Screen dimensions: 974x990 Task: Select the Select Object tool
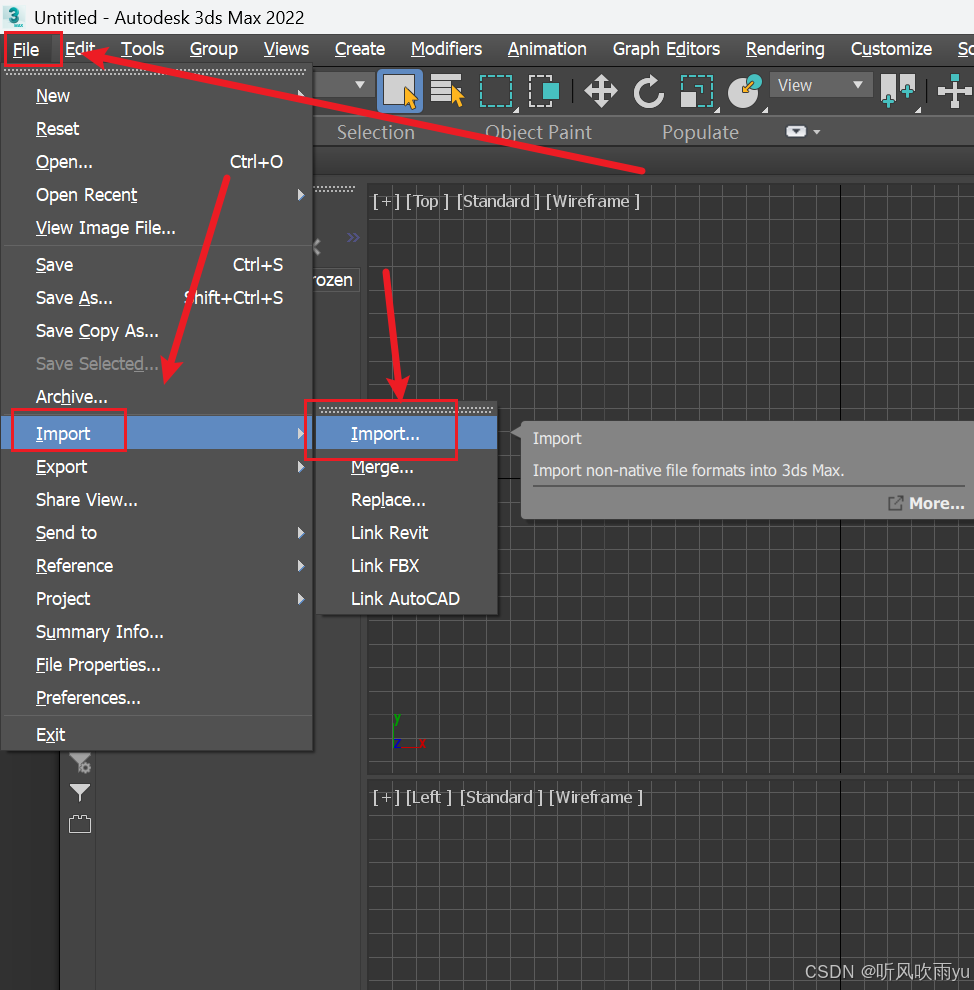(x=400, y=92)
